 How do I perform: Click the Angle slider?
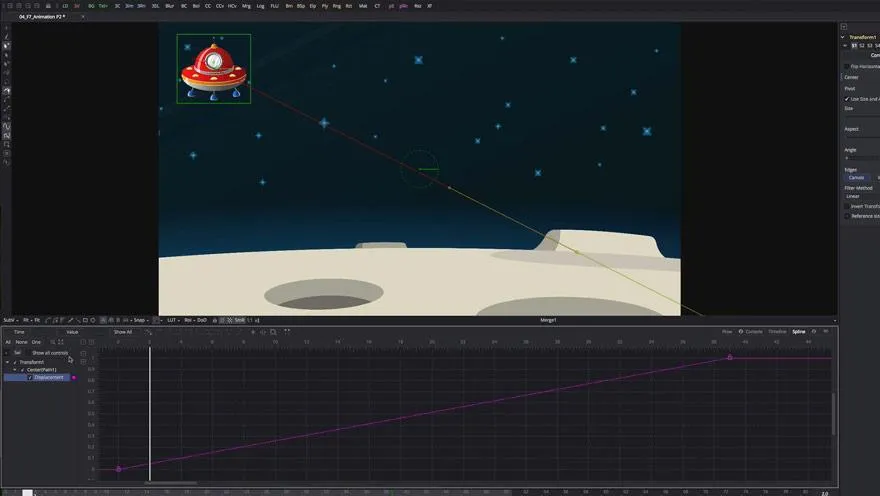[861, 158]
